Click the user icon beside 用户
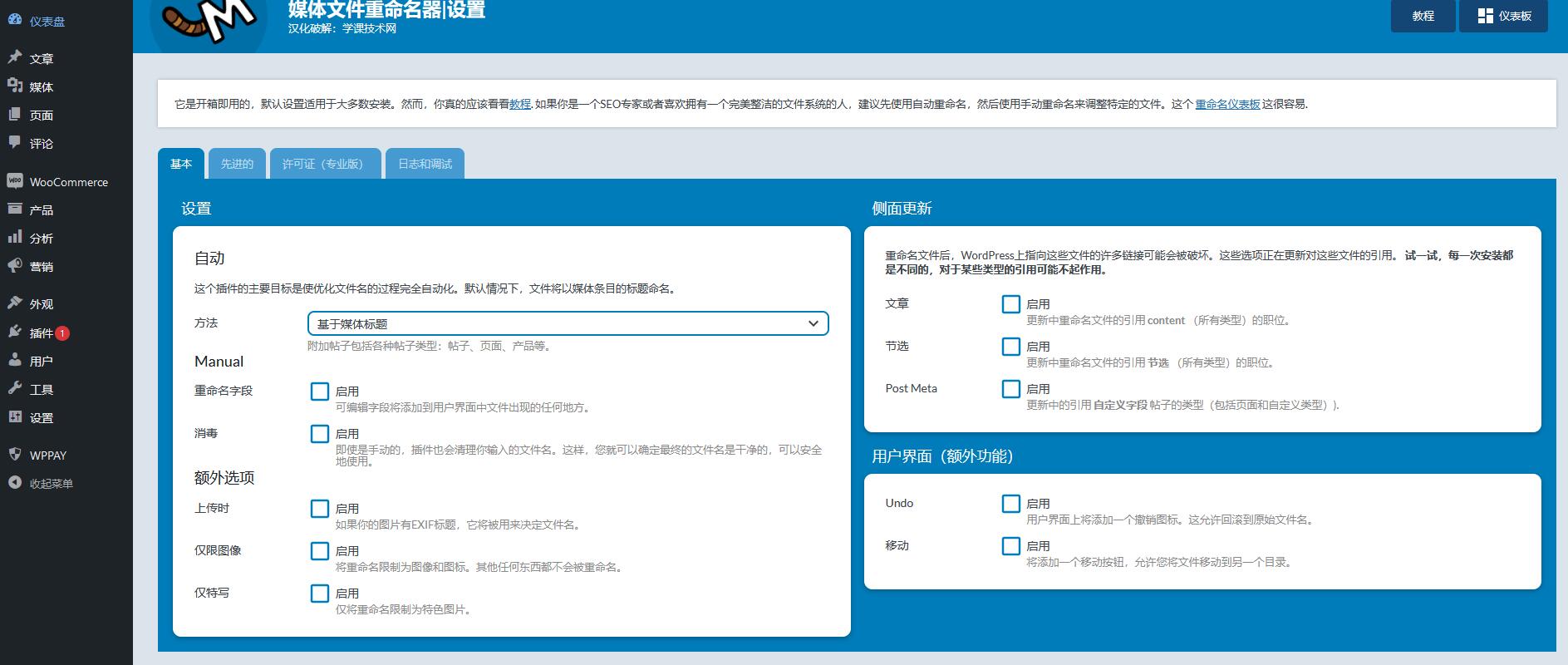Image resolution: width=1568 pixels, height=665 pixels. [x=15, y=360]
